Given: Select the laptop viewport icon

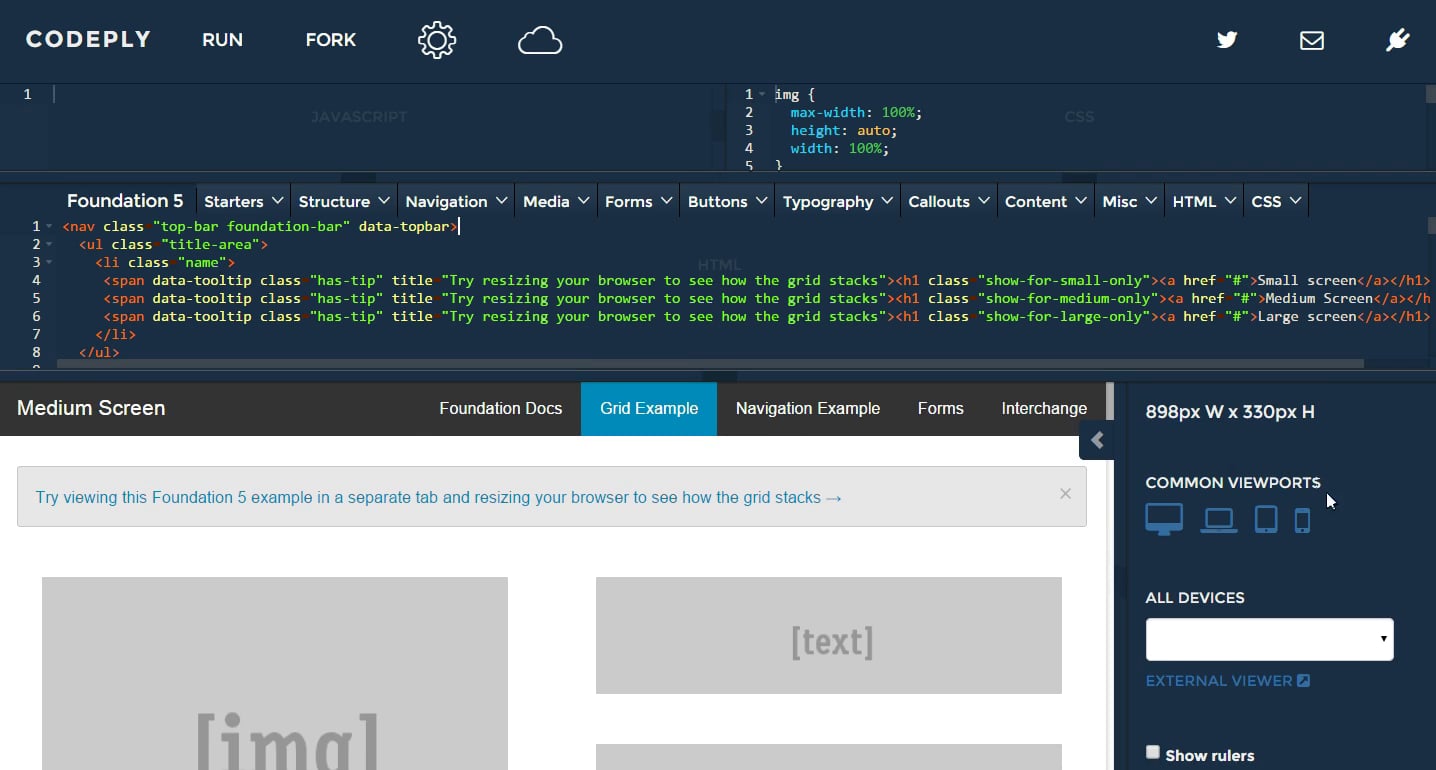Looking at the screenshot, I should [1219, 520].
